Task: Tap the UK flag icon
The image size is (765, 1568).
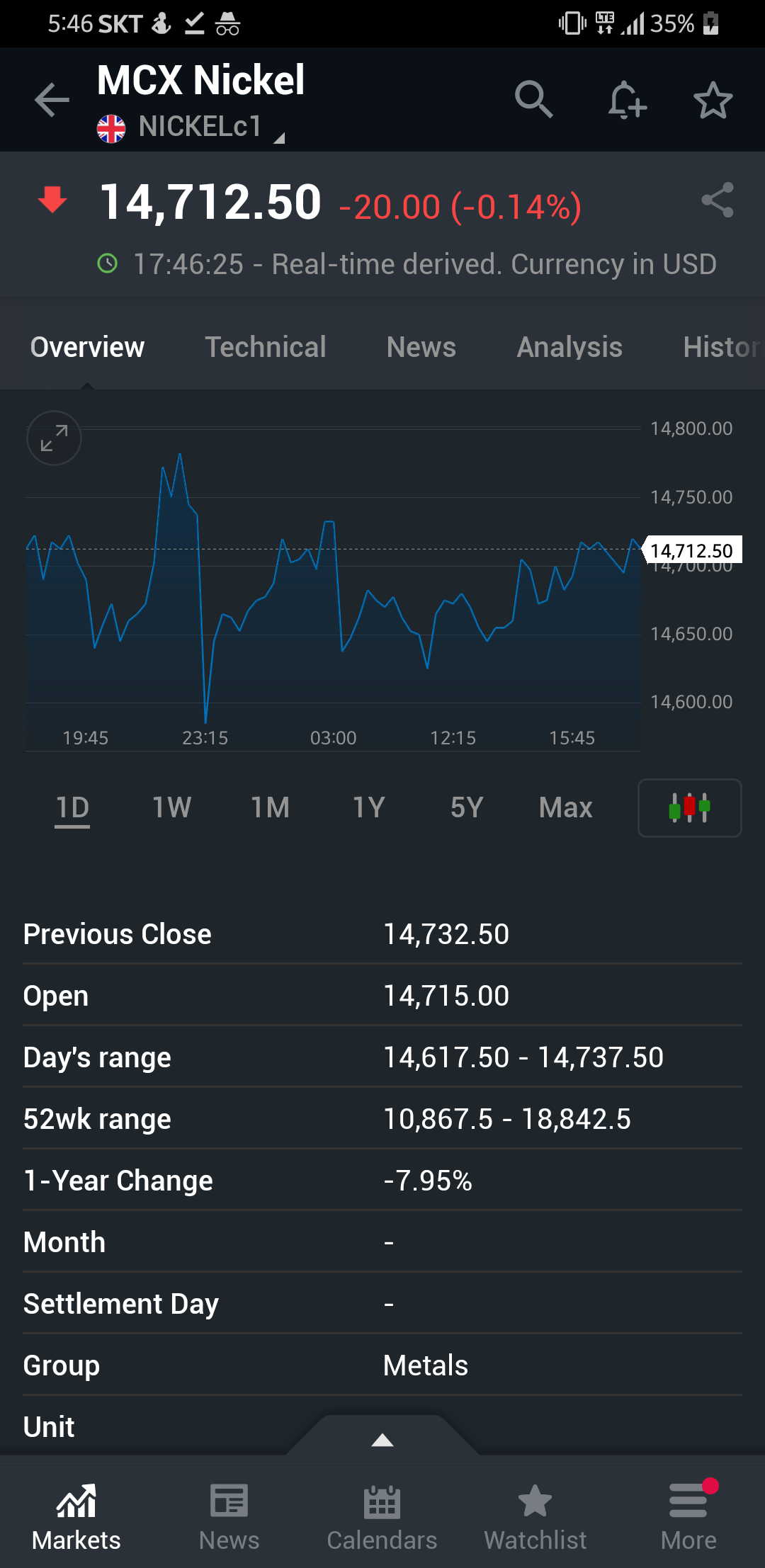Action: pos(111,129)
